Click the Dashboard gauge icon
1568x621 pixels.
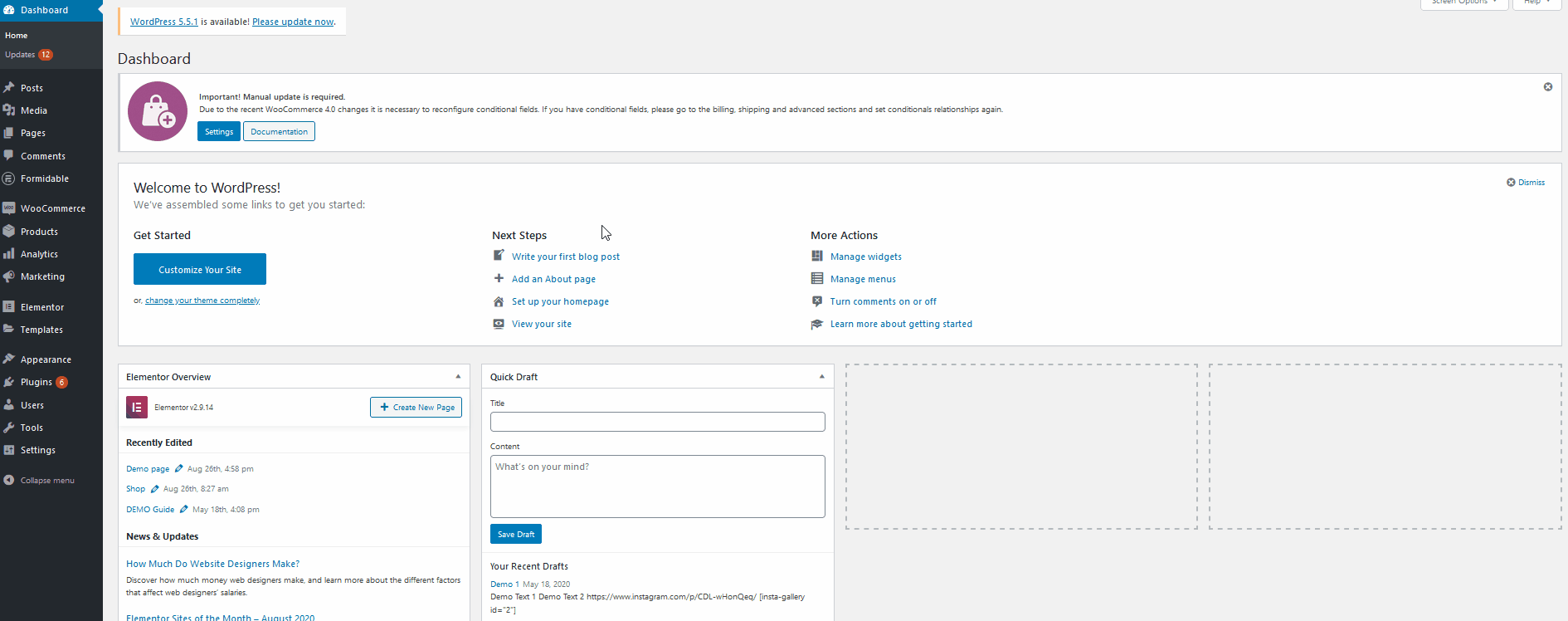coord(9,10)
